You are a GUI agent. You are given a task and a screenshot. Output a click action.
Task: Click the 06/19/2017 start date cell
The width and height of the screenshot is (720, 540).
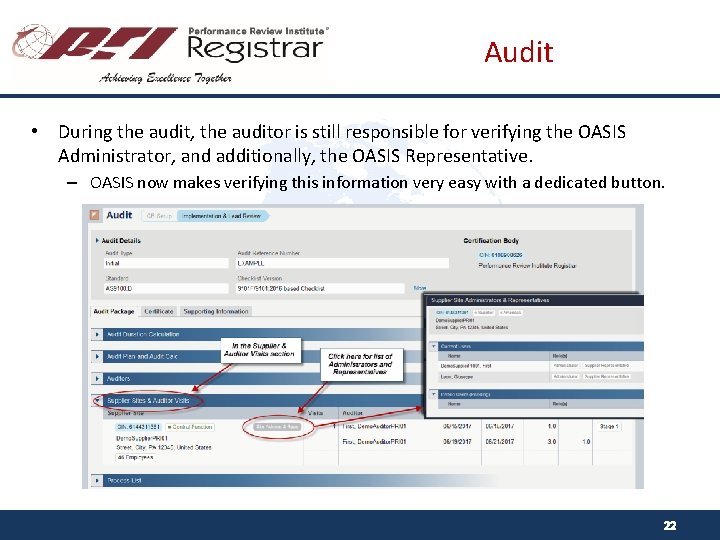click(x=457, y=442)
